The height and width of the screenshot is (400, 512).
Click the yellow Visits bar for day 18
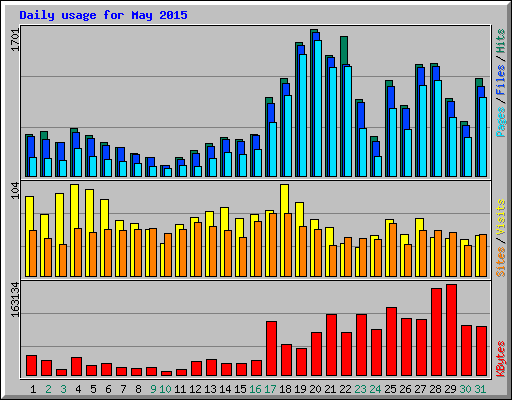285,199
